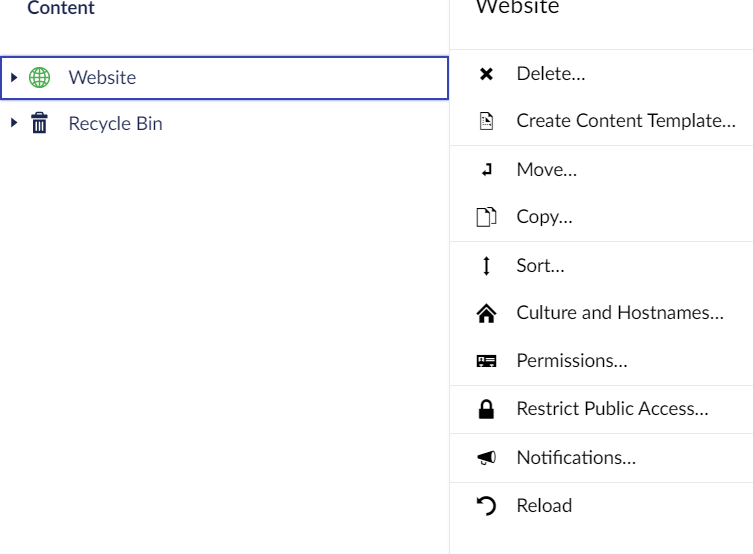Click the Content section heading
Image resolution: width=753 pixels, height=554 pixels.
coord(61,7)
